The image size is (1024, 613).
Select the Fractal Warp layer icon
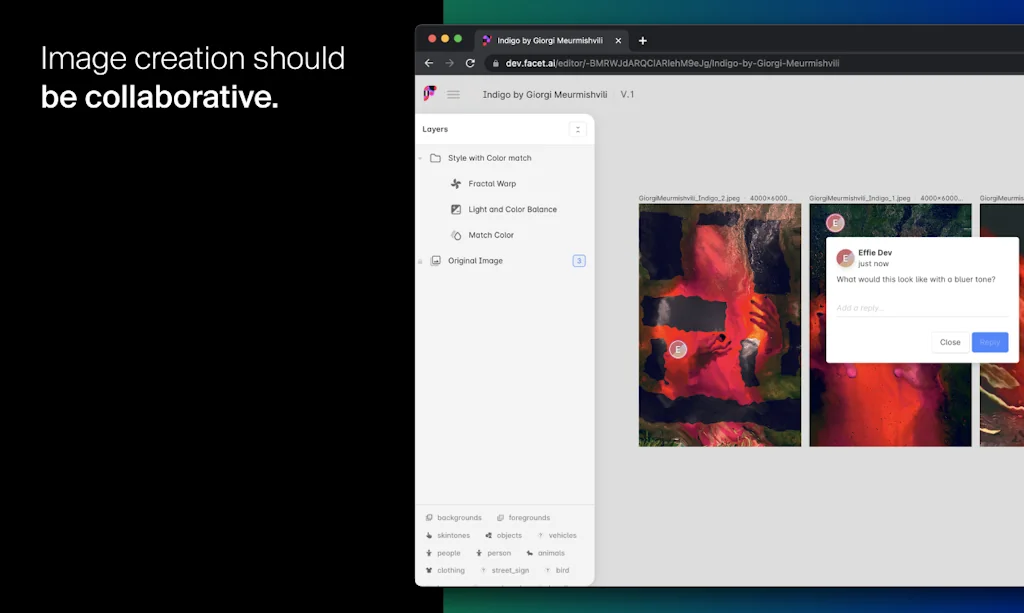tap(455, 183)
